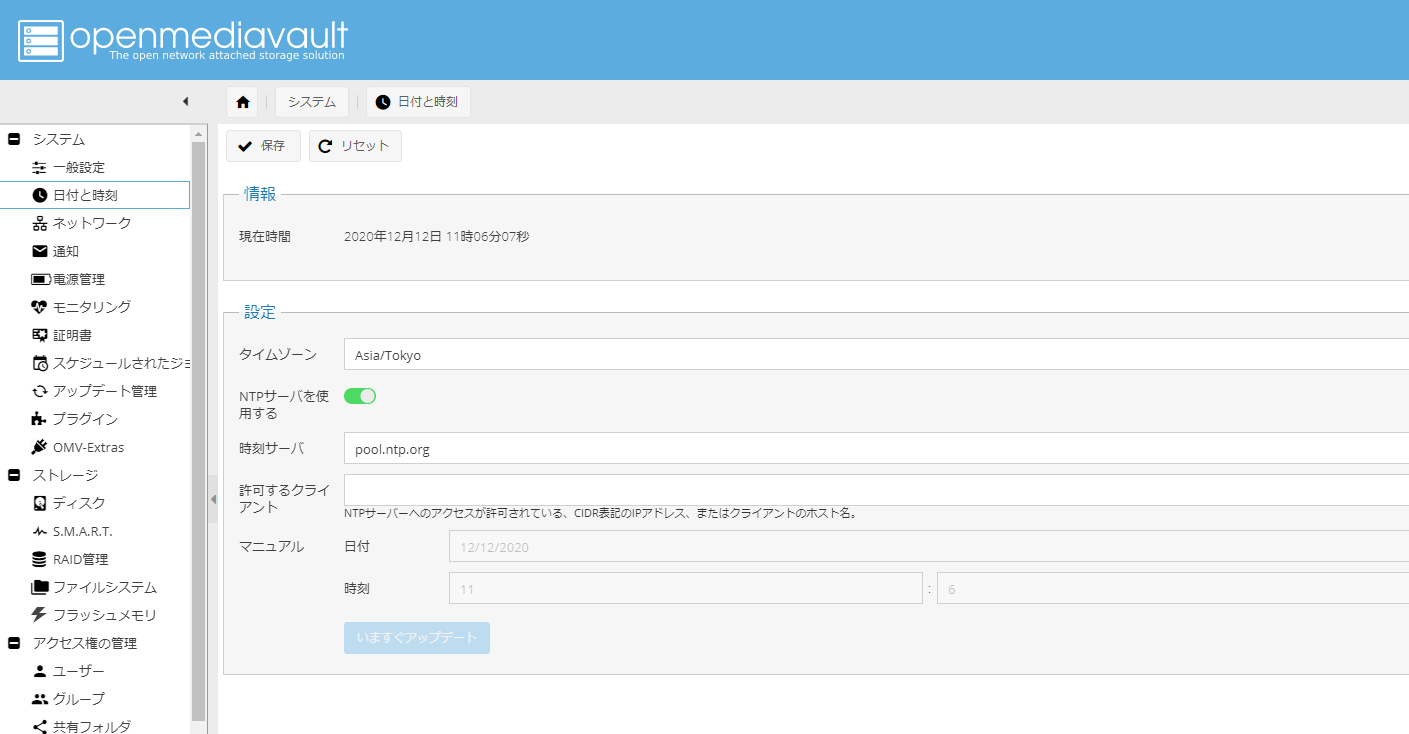Click the people icon beside グループ
Viewport: 1409px width, 734px height.
pos(40,699)
